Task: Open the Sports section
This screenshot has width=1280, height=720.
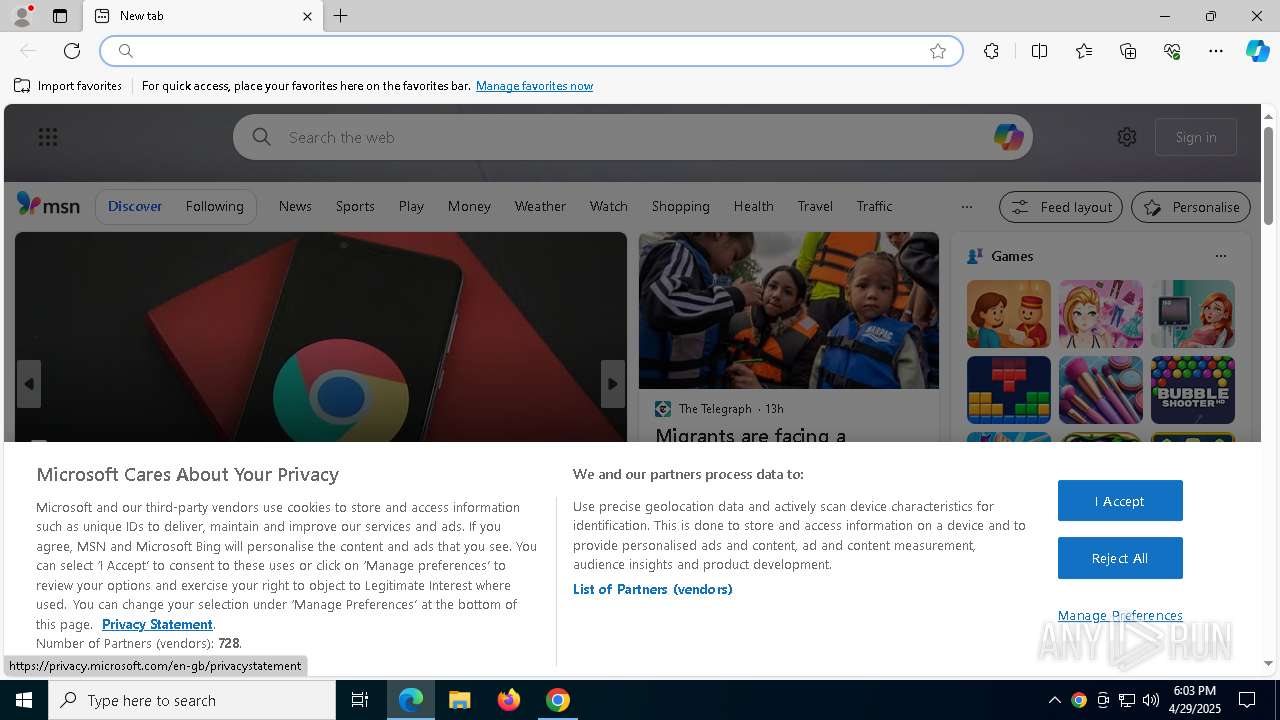Action: 355,206
